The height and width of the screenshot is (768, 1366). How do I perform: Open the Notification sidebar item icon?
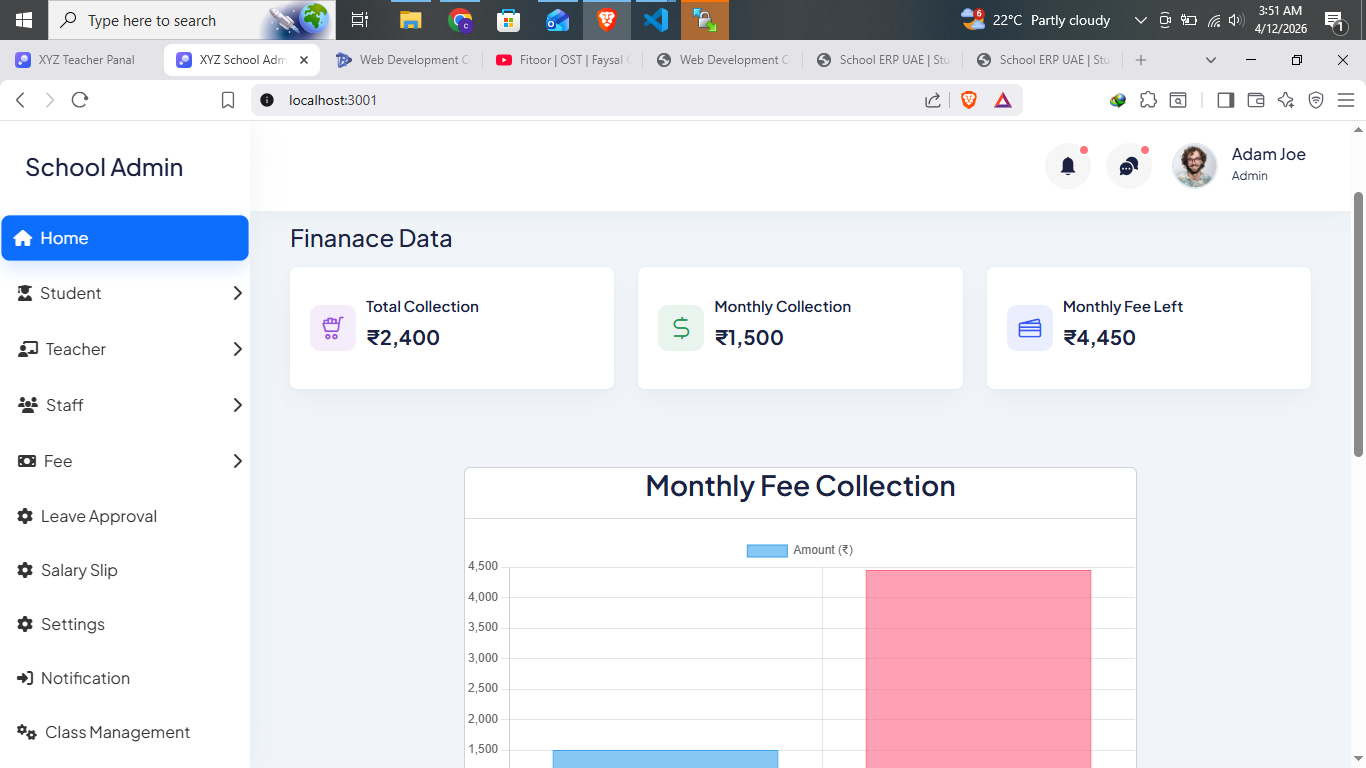click(x=25, y=678)
